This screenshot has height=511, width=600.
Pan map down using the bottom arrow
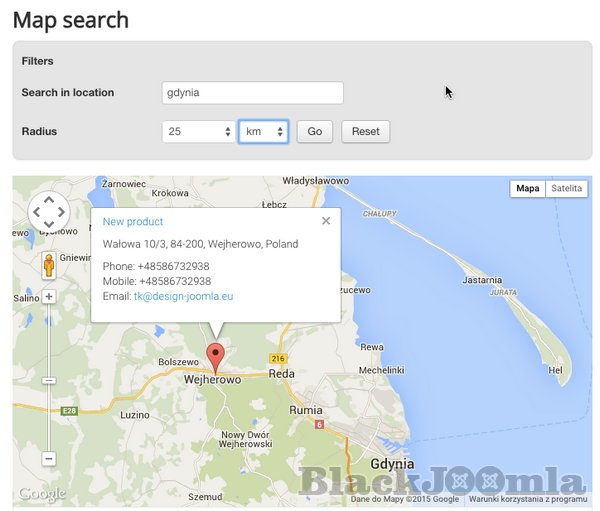pos(48,225)
